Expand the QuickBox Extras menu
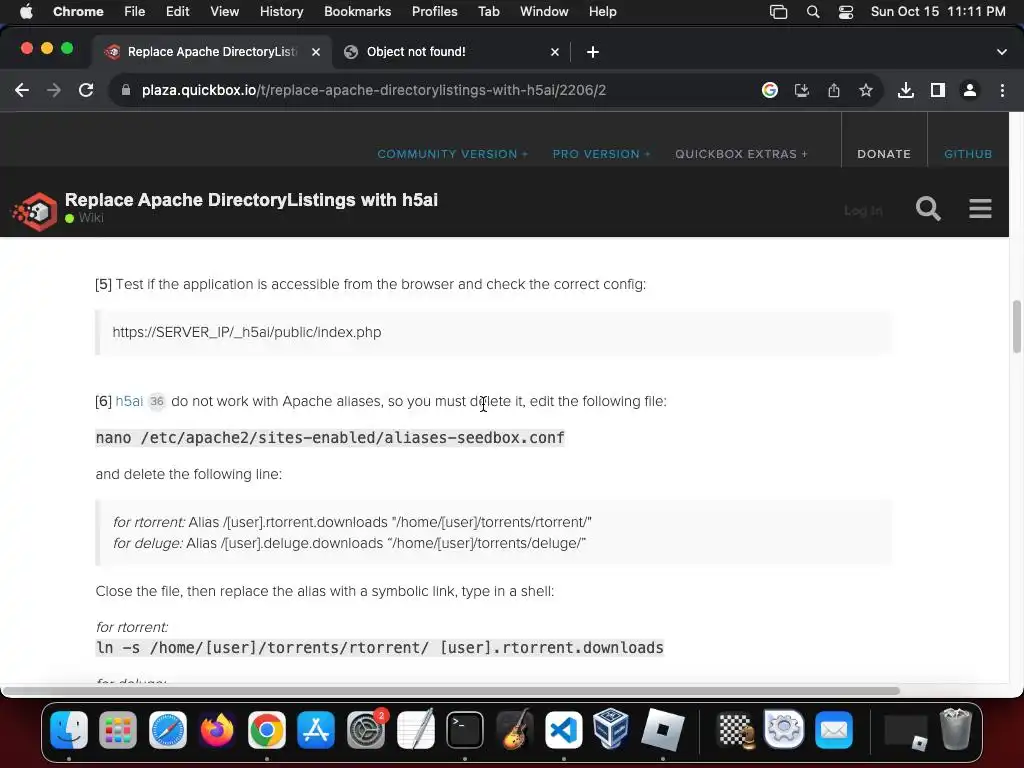 tap(741, 154)
